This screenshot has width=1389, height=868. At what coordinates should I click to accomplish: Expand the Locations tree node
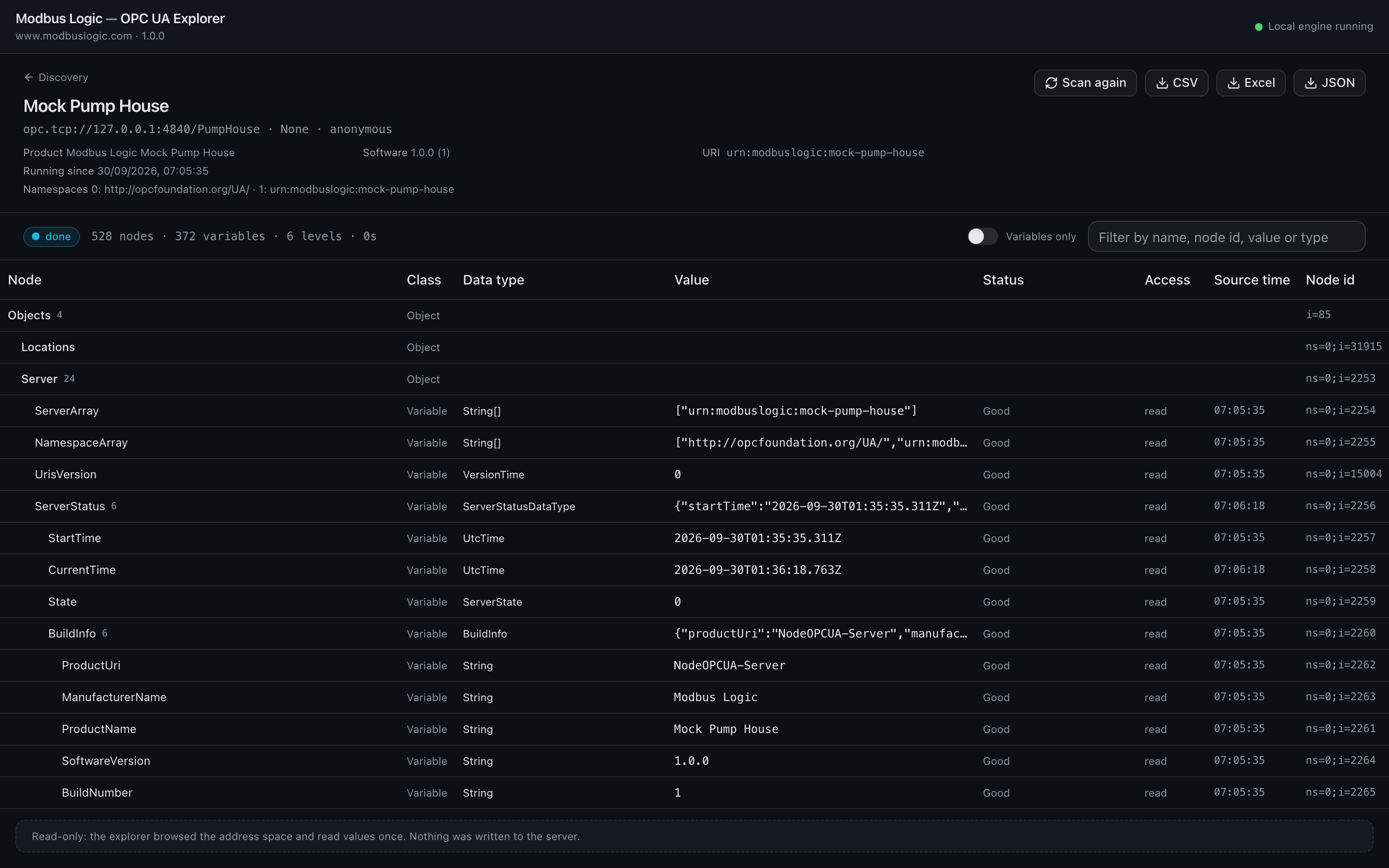[x=48, y=347]
